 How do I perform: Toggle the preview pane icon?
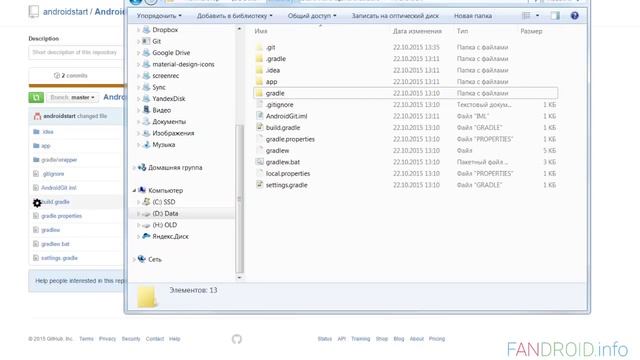point(555,16)
